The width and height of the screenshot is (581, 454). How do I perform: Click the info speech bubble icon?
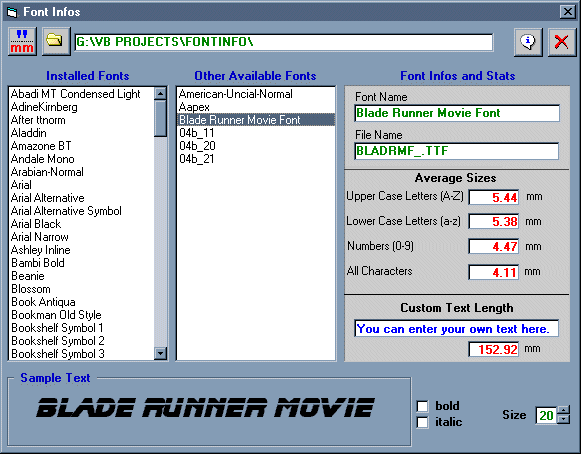pos(528,42)
